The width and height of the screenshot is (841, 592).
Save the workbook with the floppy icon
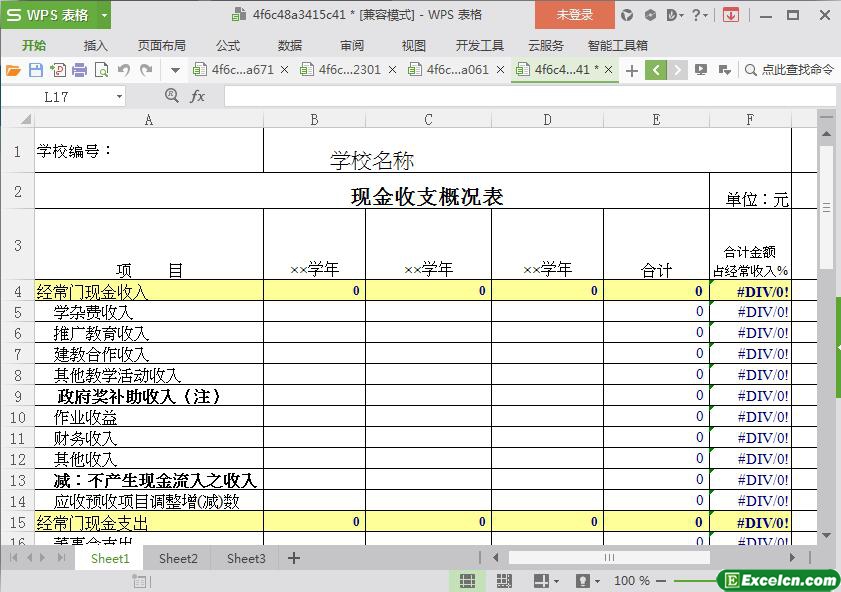35,70
